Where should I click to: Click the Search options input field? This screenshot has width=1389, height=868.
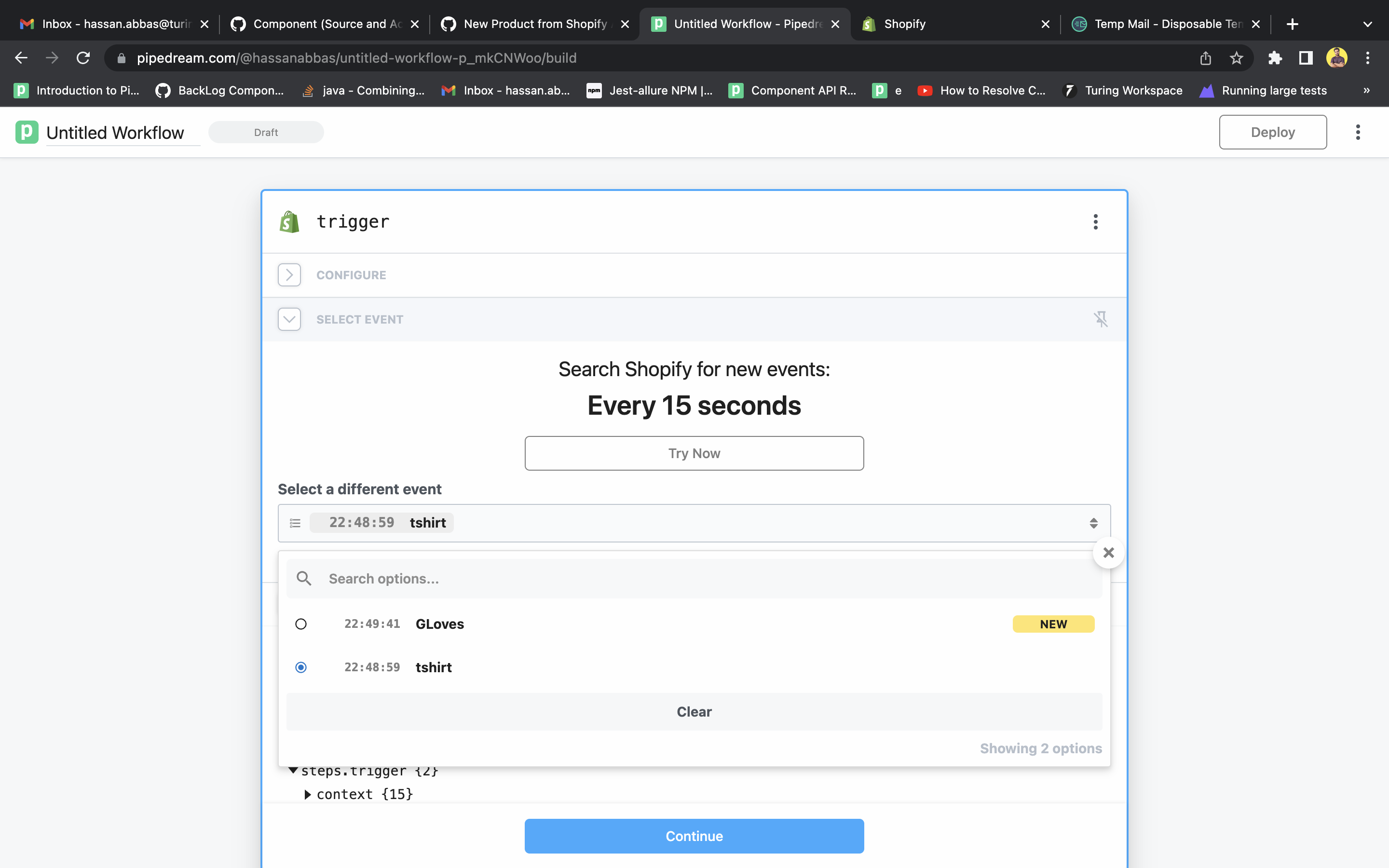(517, 578)
